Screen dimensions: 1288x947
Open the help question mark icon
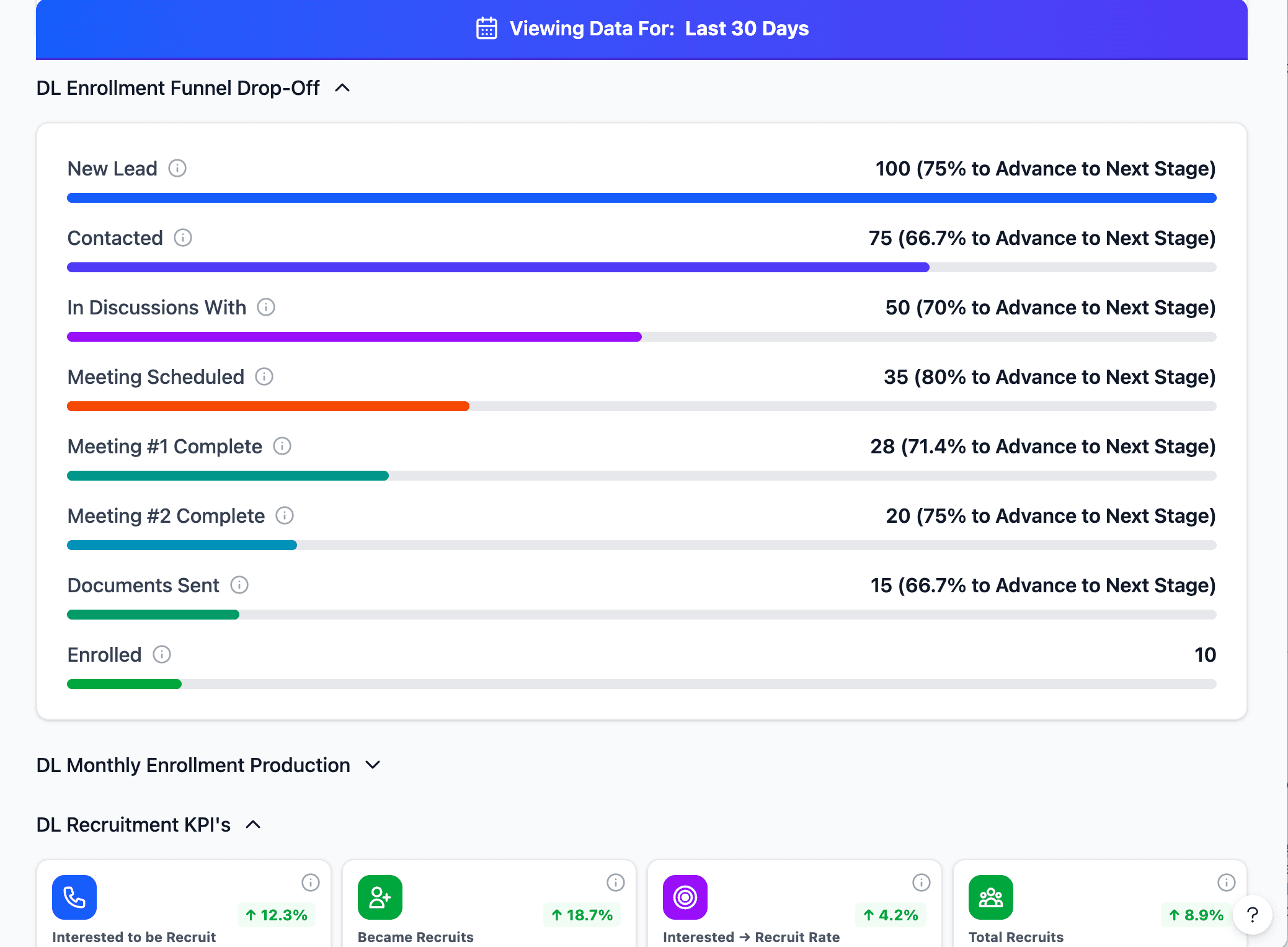coord(1252,914)
